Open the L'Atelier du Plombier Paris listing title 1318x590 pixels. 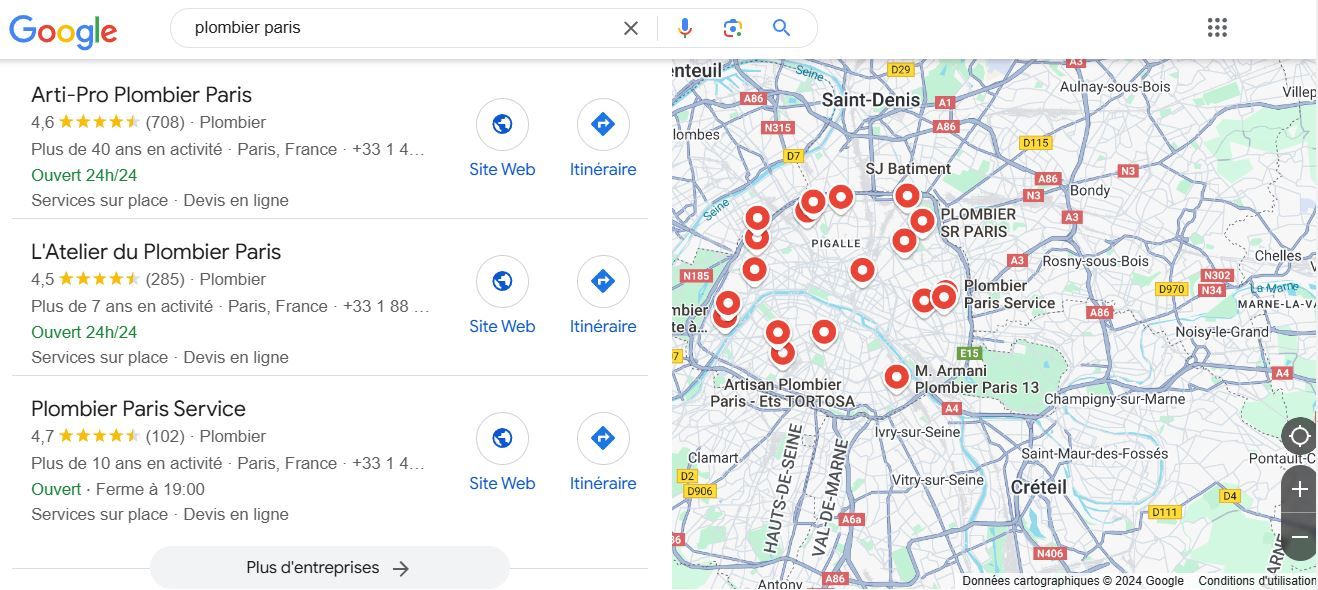coord(156,252)
